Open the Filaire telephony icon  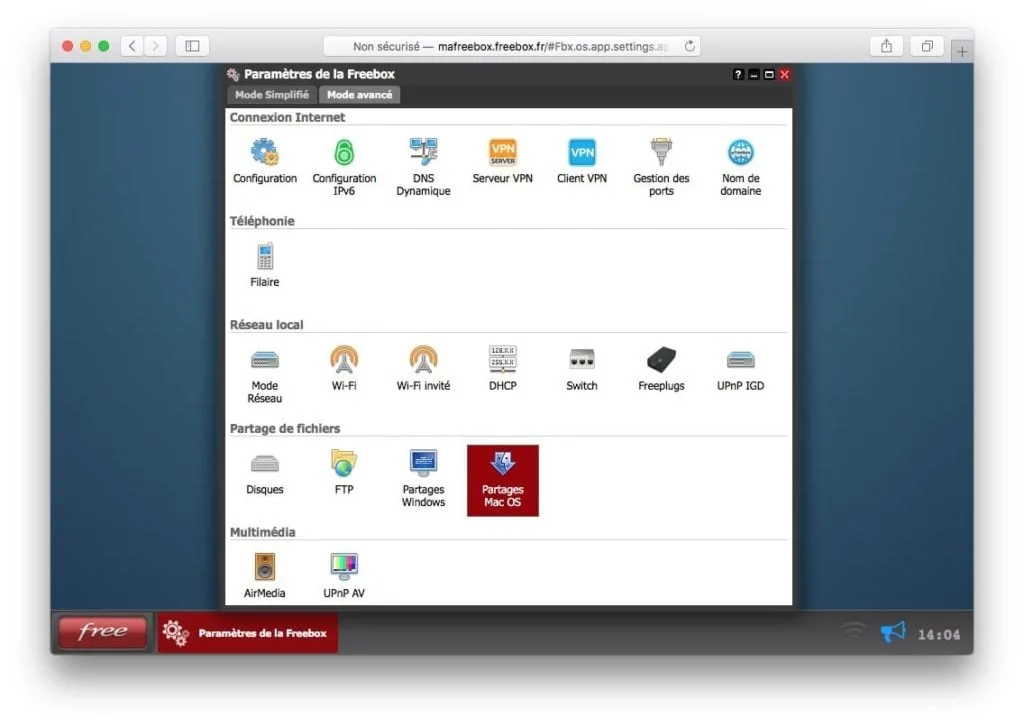pos(264,265)
